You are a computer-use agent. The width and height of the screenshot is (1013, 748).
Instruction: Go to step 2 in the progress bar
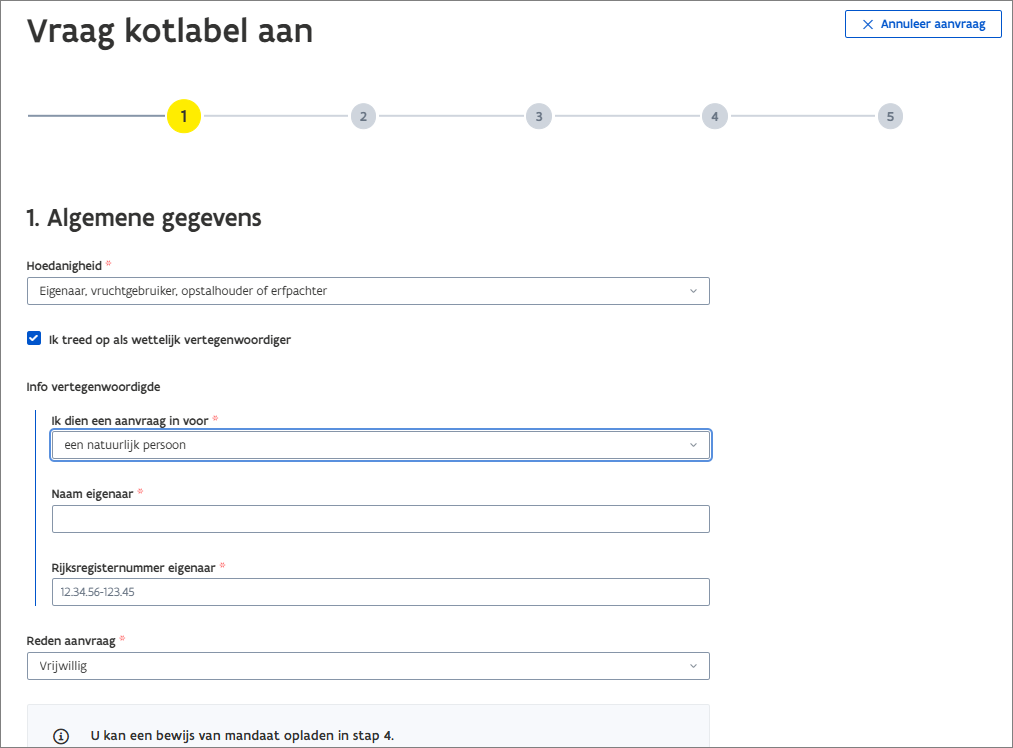tap(363, 116)
